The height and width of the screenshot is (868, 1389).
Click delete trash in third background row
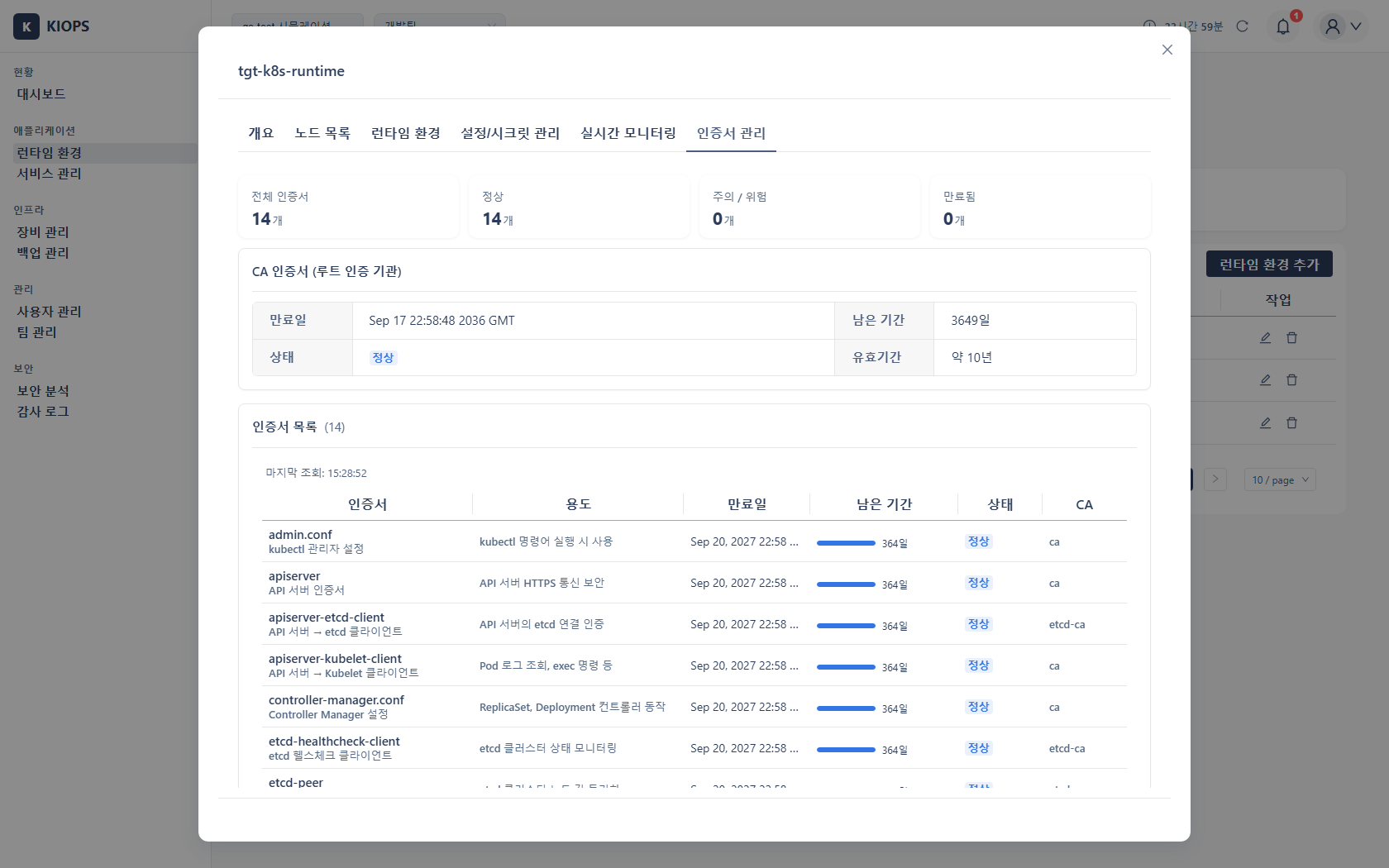[x=1291, y=422]
